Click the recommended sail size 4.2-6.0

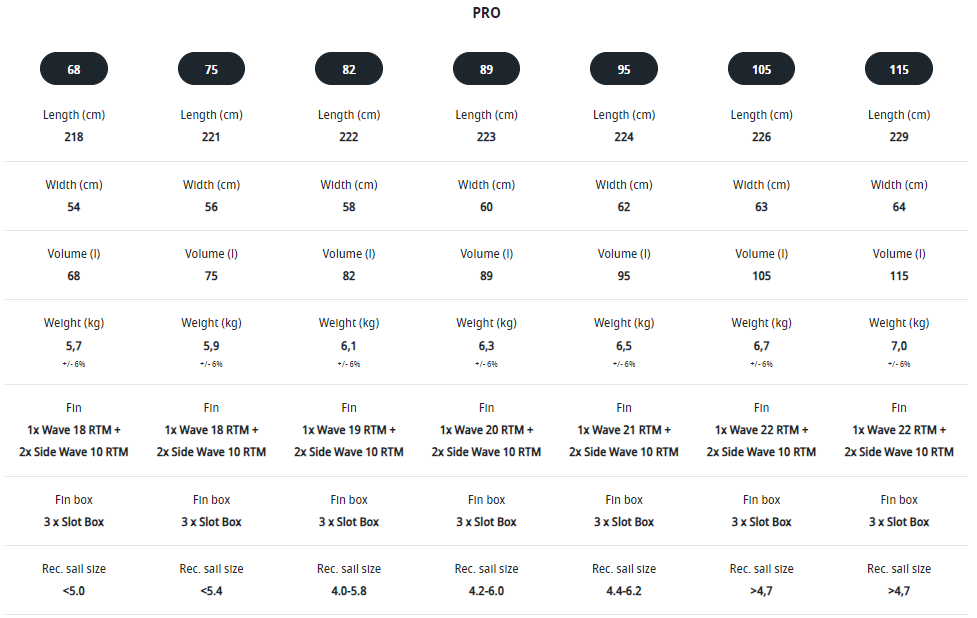click(x=486, y=591)
